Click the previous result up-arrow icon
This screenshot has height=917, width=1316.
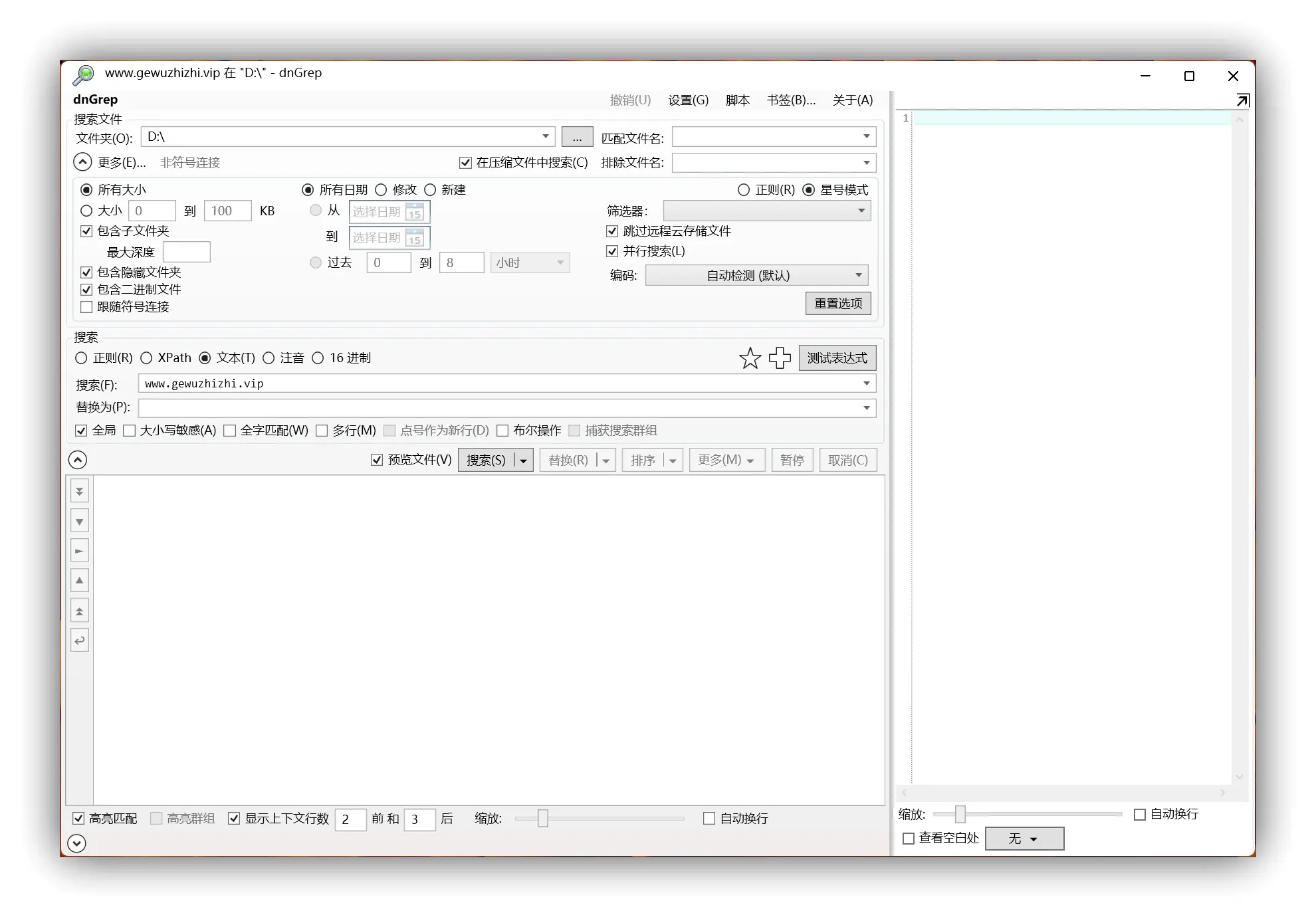coord(80,580)
